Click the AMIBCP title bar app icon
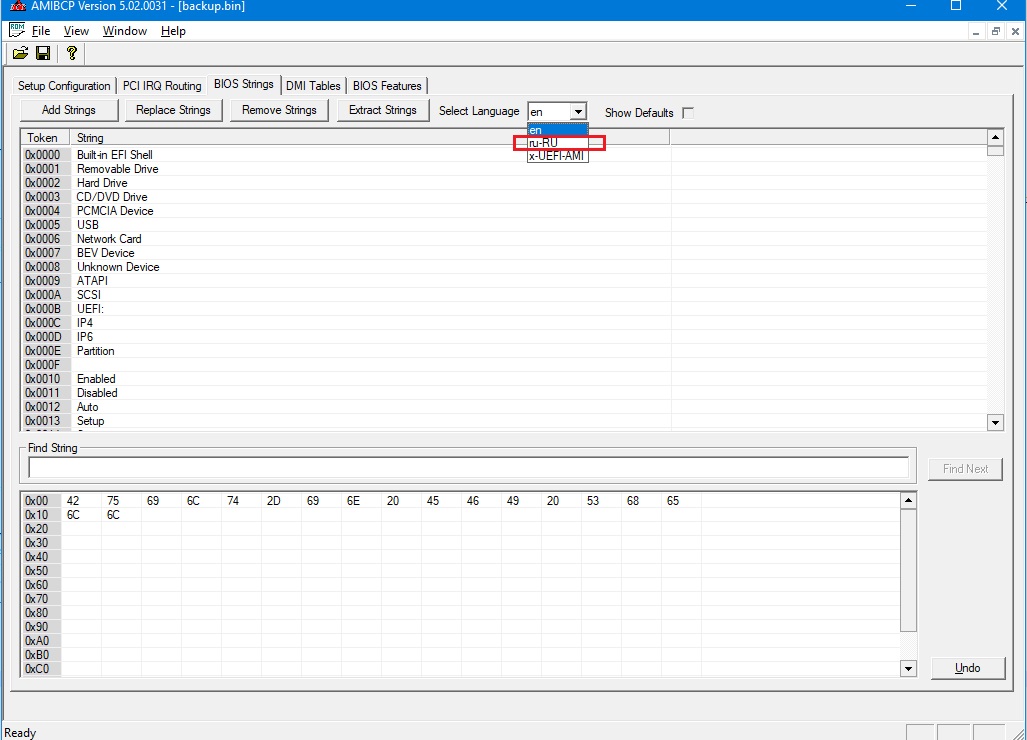1027x740 pixels. [18, 7]
